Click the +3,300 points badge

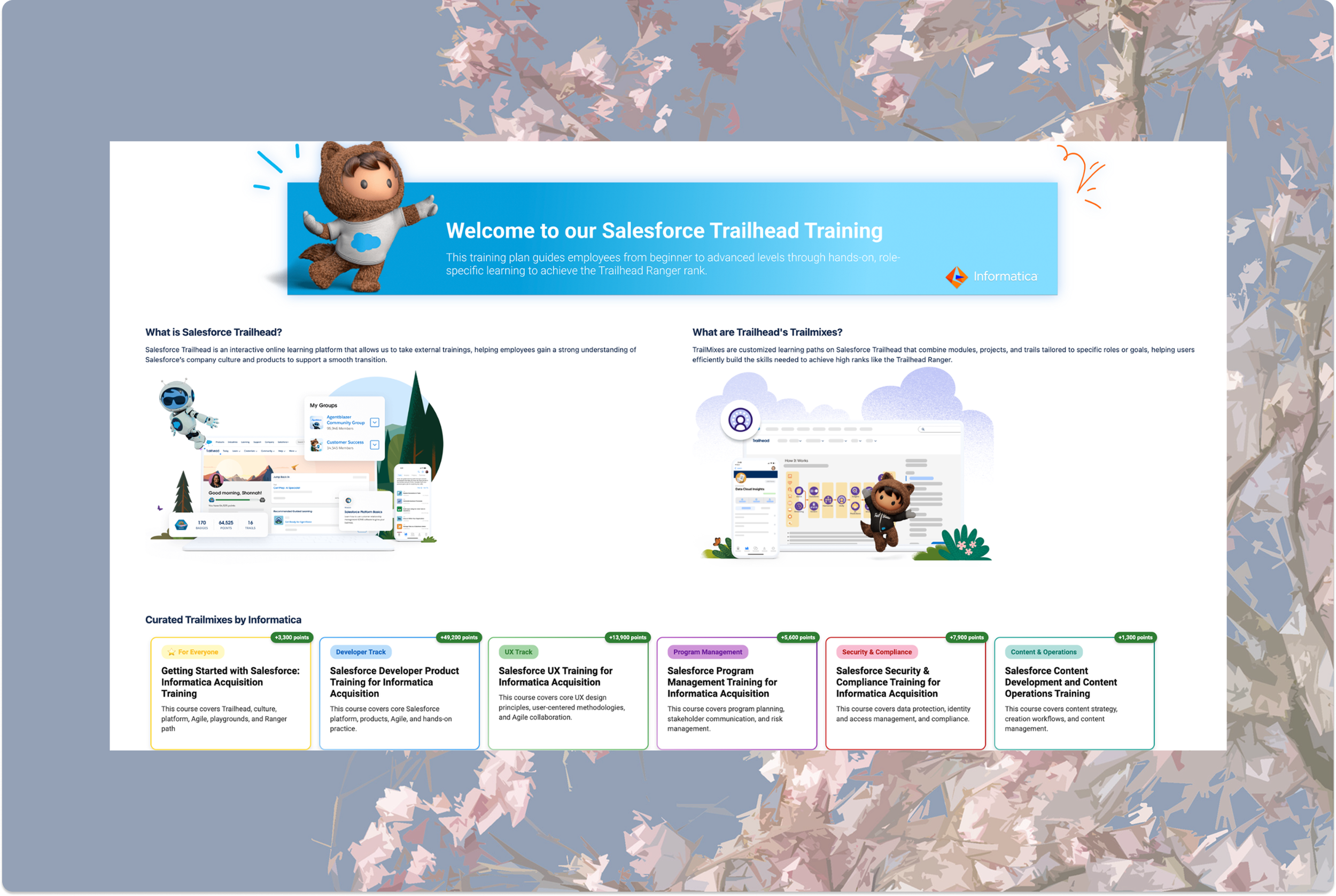[x=292, y=637]
